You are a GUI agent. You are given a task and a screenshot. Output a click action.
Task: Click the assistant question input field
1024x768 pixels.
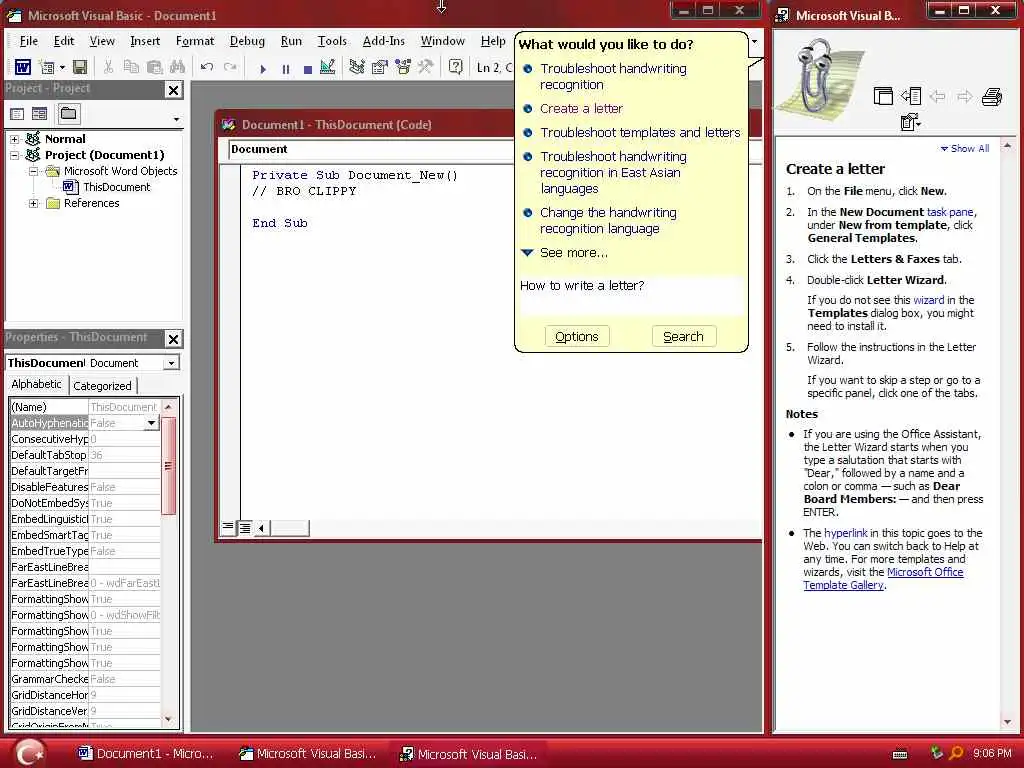[x=630, y=295]
